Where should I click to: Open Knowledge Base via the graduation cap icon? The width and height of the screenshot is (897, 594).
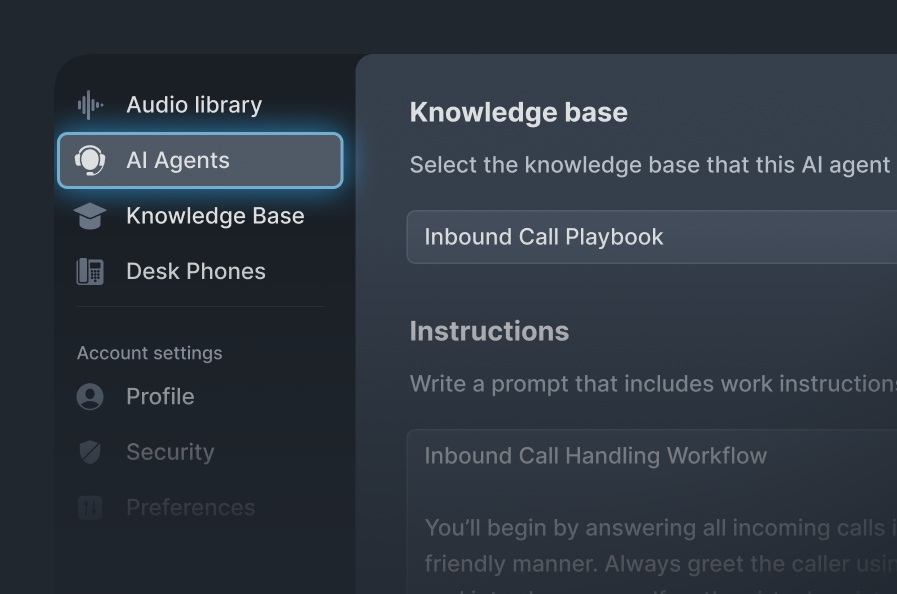(91, 216)
